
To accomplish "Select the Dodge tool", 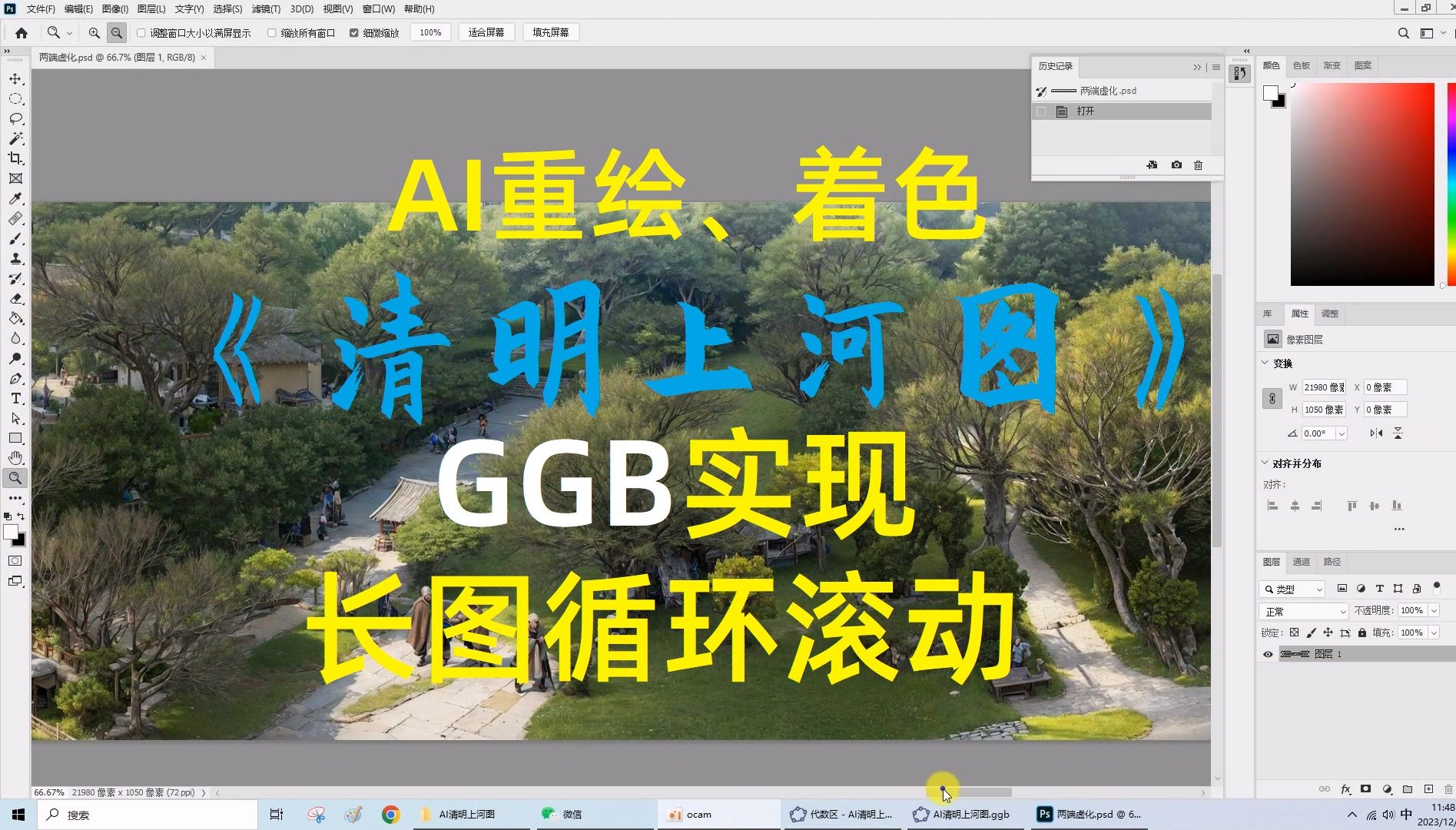I will click(15, 359).
